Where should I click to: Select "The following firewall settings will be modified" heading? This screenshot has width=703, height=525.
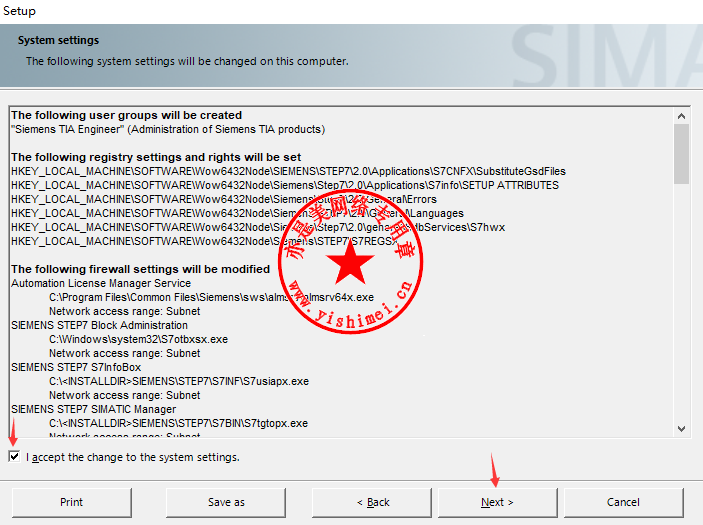tap(140, 269)
